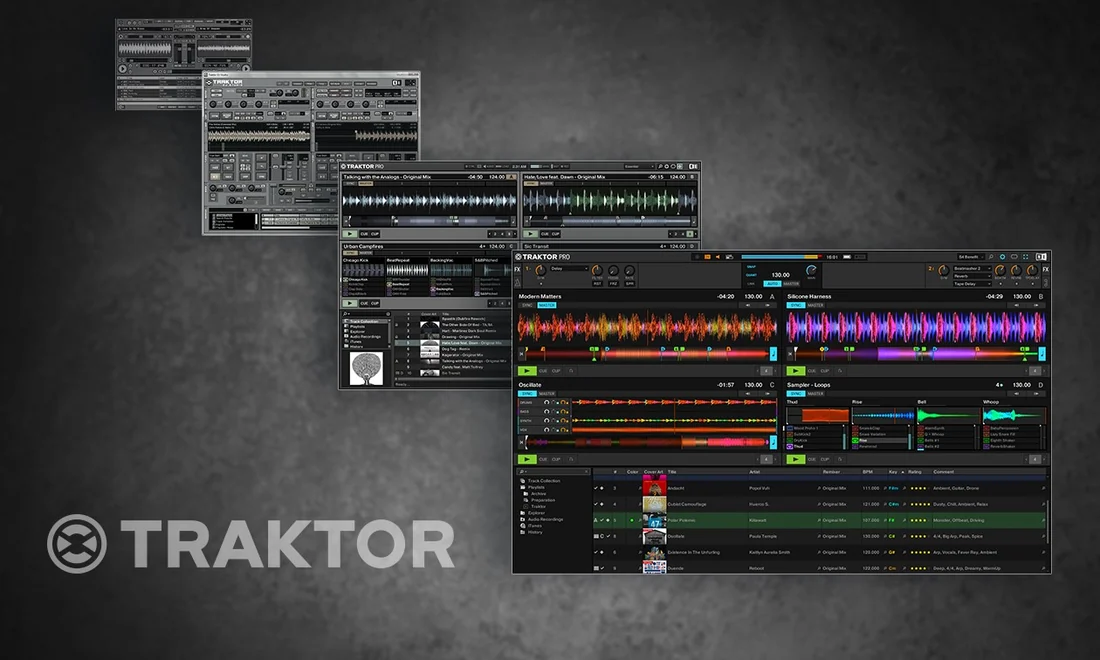Image resolution: width=1100 pixels, height=660 pixels.
Task: Sort tracks by the Key column
Action: [893, 472]
